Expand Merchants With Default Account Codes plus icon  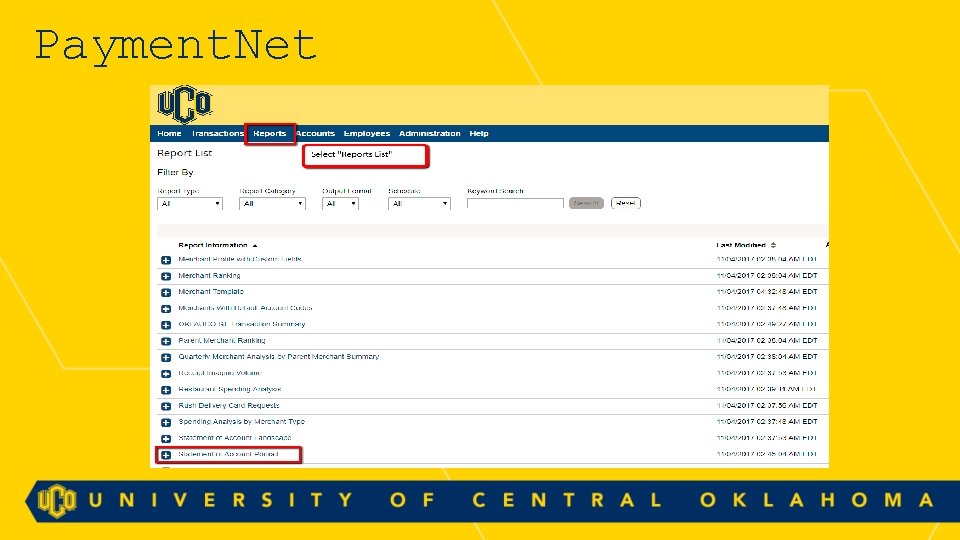point(166,309)
